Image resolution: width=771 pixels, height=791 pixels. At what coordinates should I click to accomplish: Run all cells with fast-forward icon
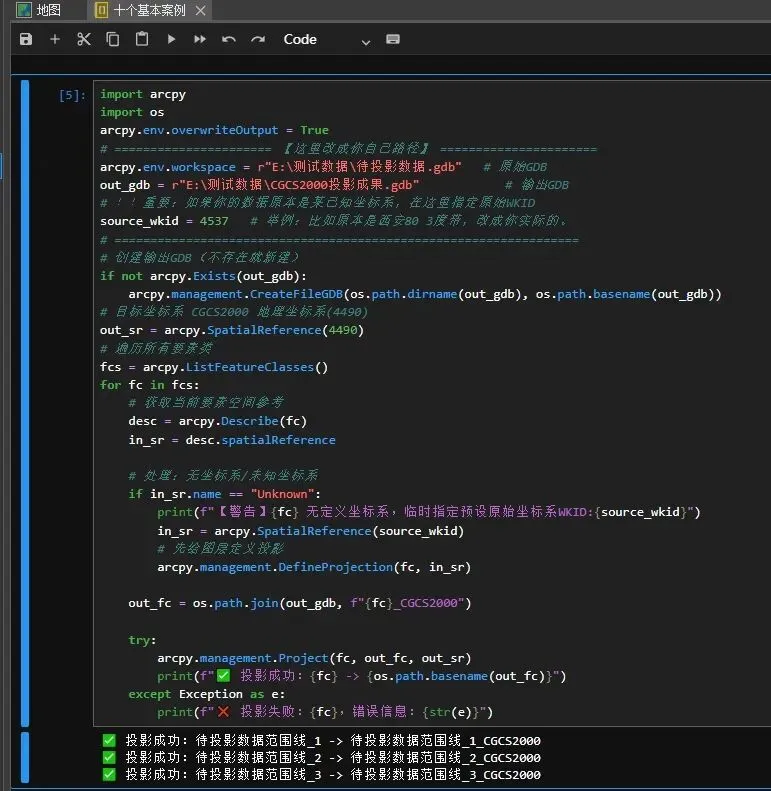(200, 39)
